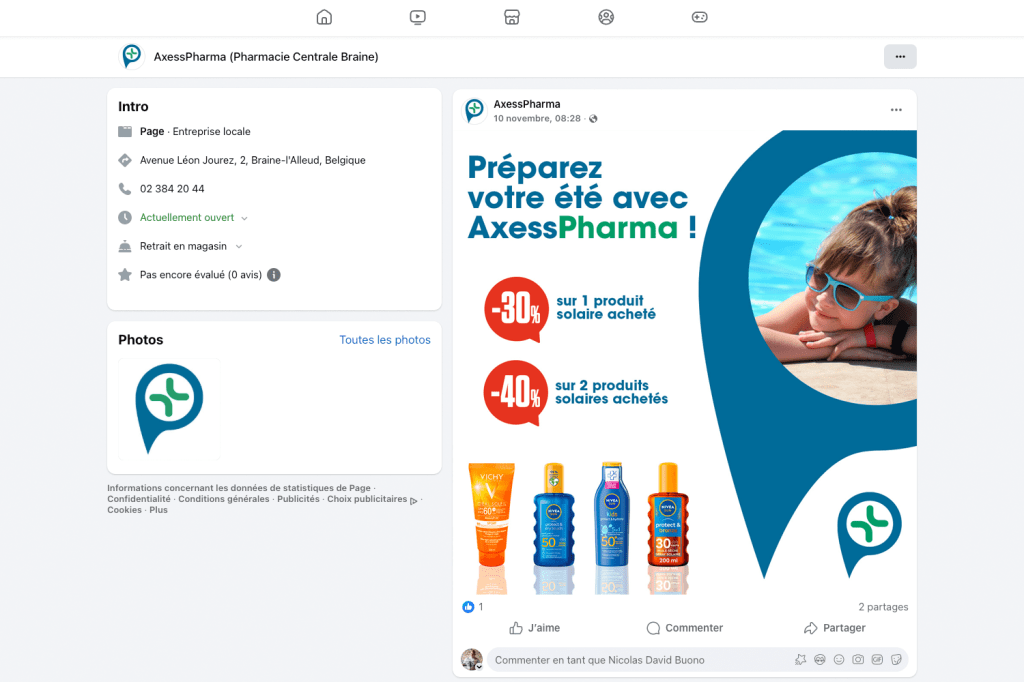Insert an emoji in the comment
The height and width of the screenshot is (682, 1024).
(839, 660)
